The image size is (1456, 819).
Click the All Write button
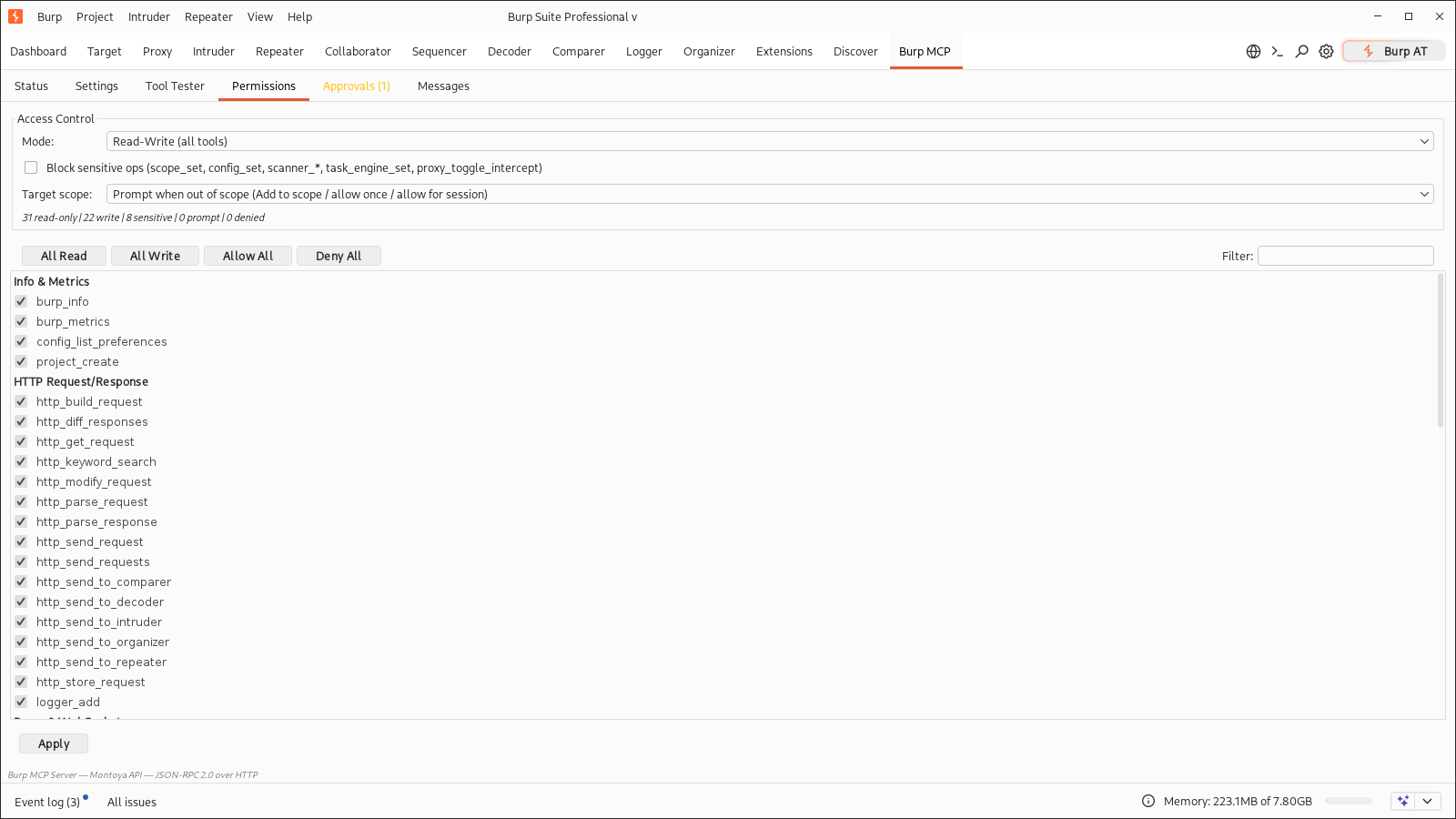point(155,256)
